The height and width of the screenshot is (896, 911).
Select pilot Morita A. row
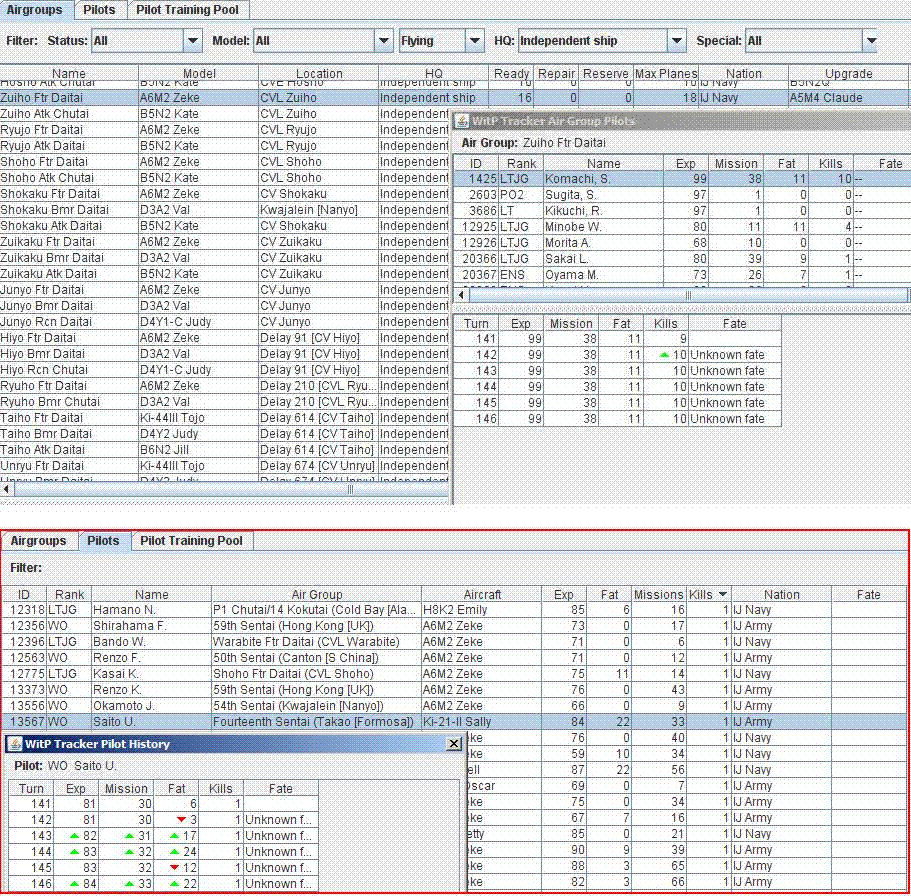tap(682, 243)
